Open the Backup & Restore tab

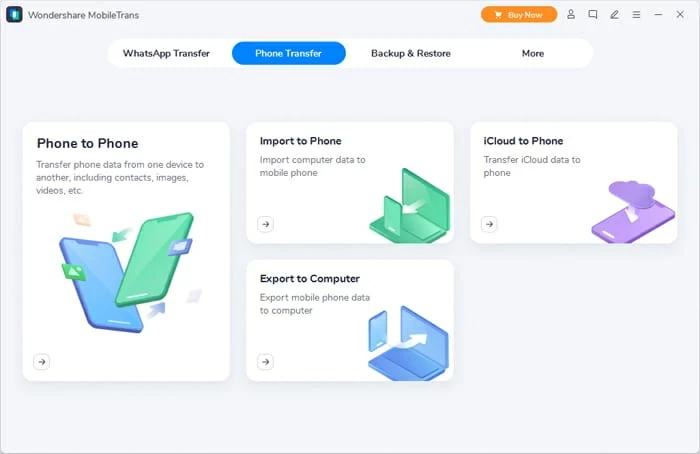pyautogui.click(x=411, y=53)
